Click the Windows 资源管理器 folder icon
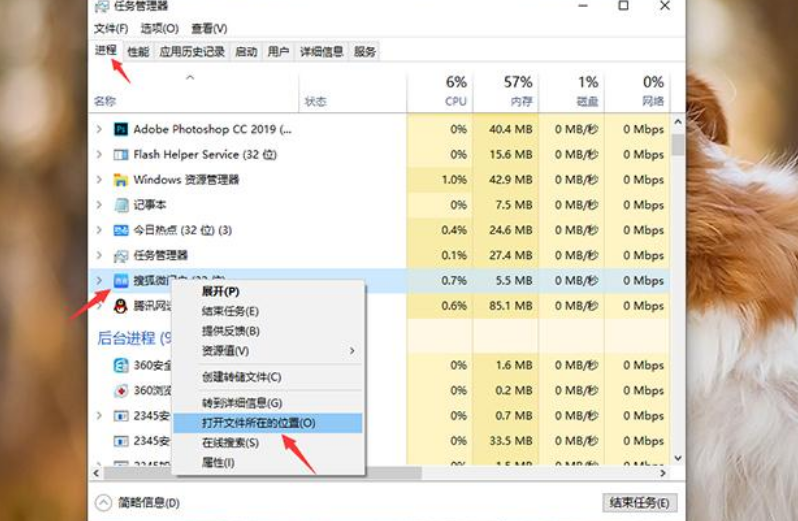This screenshot has width=798, height=521. point(121,180)
